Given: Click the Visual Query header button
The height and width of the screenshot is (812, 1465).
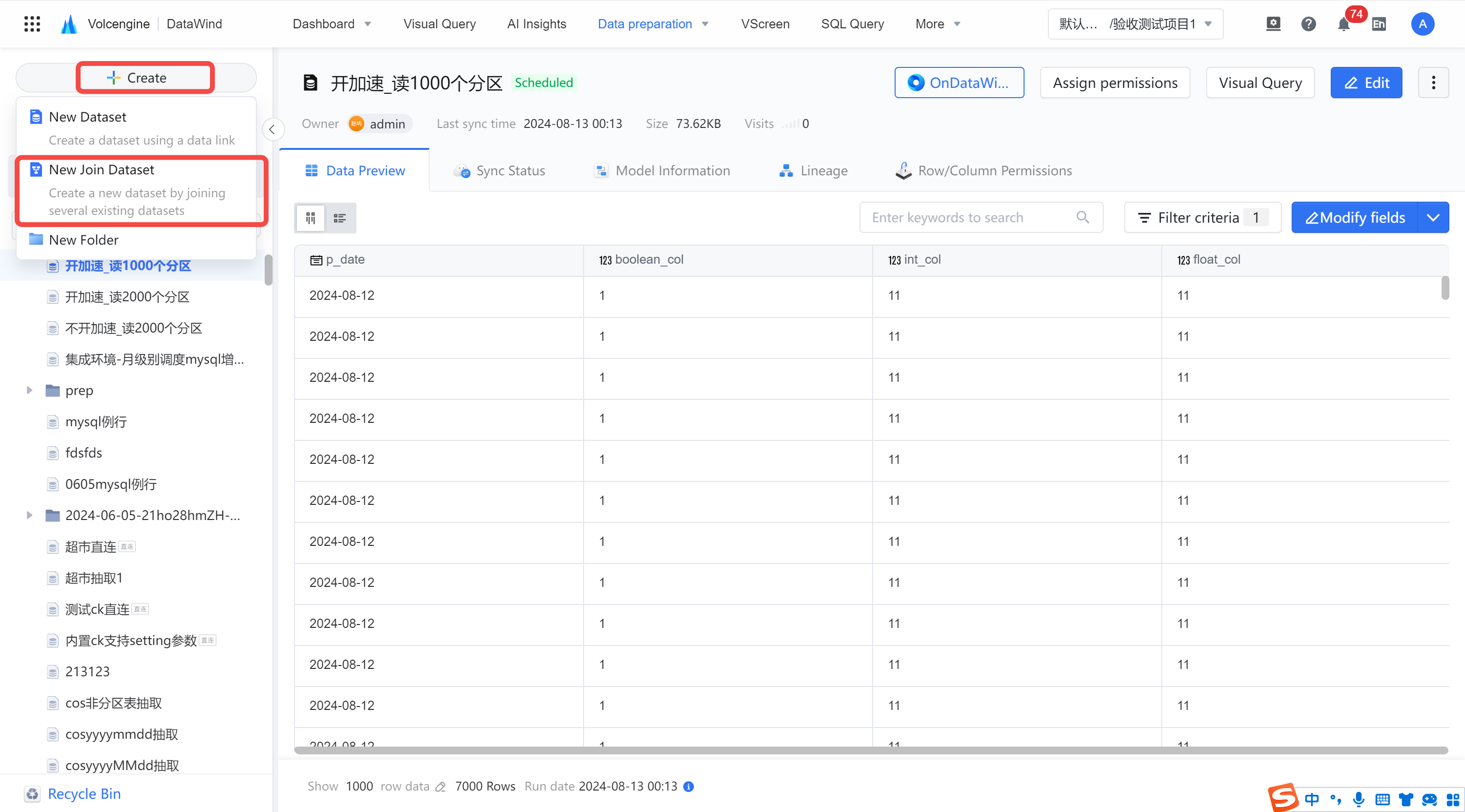Looking at the screenshot, I should pos(1260,83).
